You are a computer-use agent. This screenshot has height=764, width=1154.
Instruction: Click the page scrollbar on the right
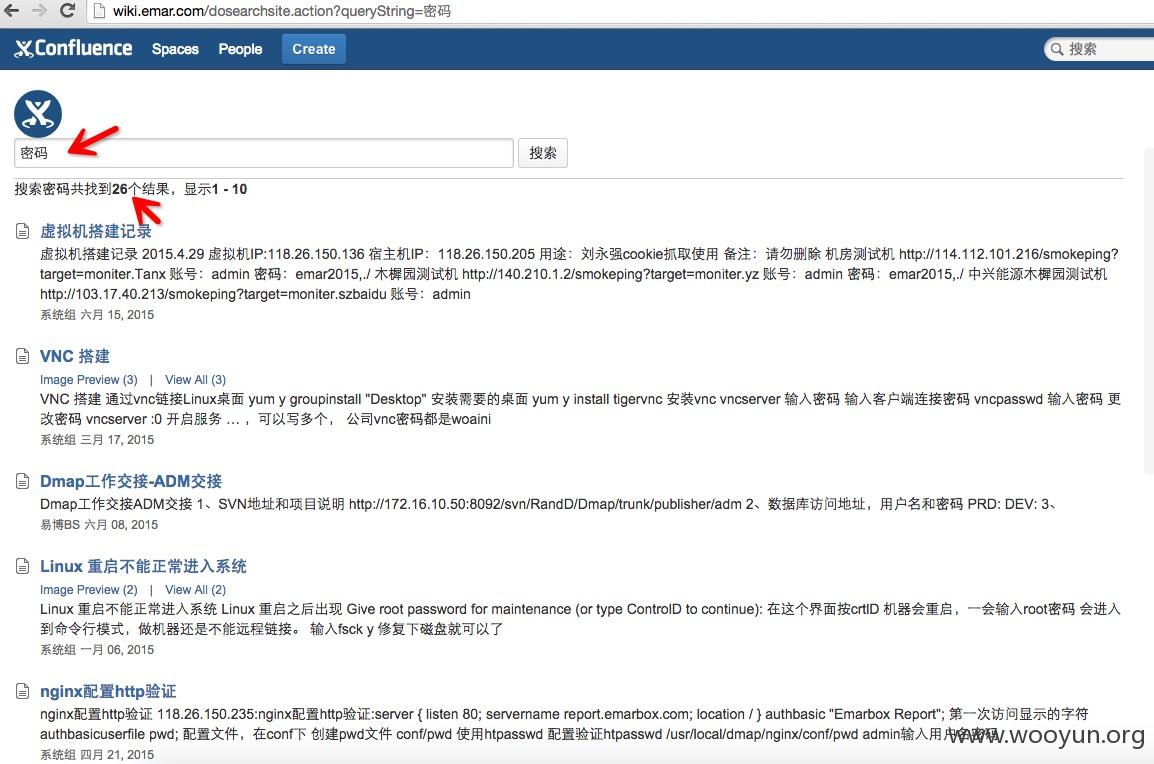click(x=1149, y=309)
